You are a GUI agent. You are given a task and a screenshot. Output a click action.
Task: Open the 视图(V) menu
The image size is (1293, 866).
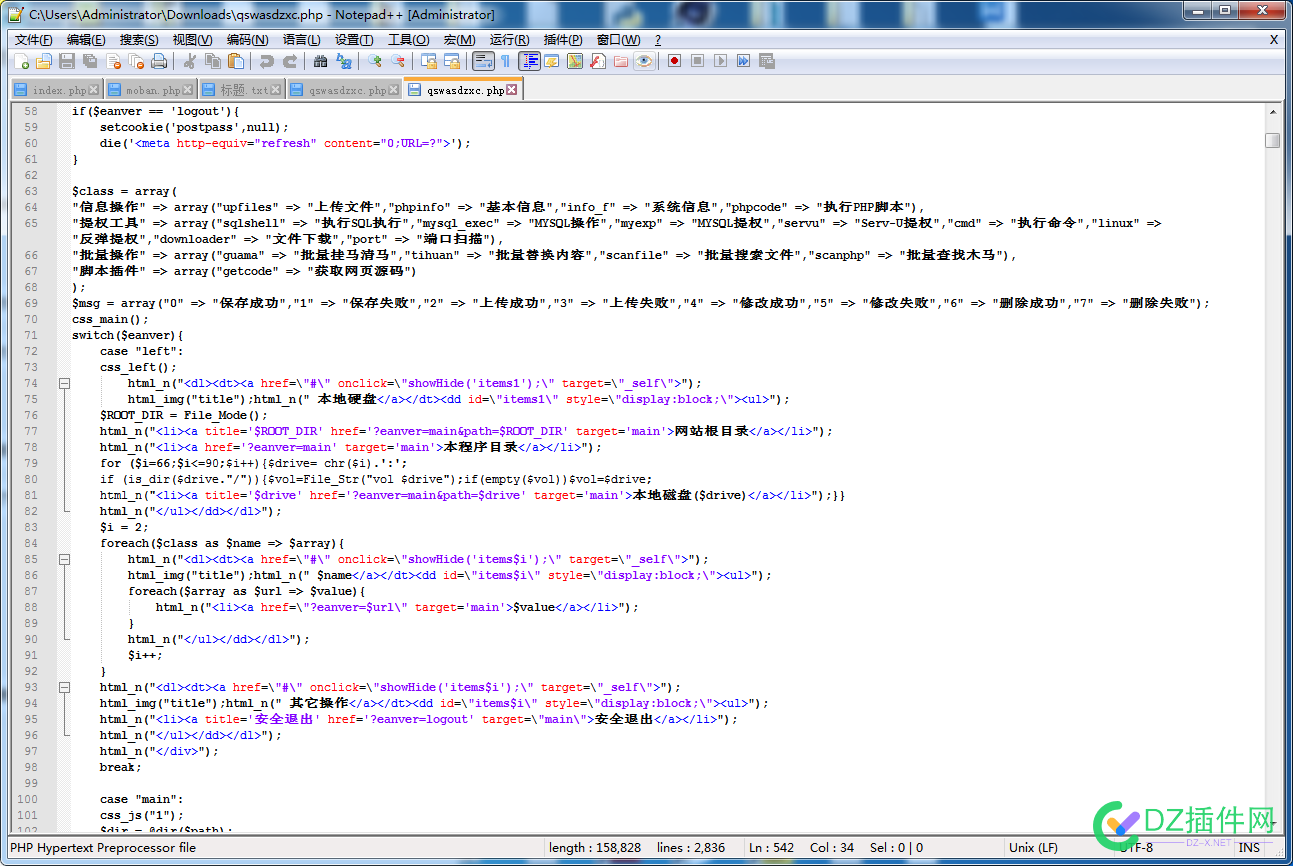(x=192, y=40)
